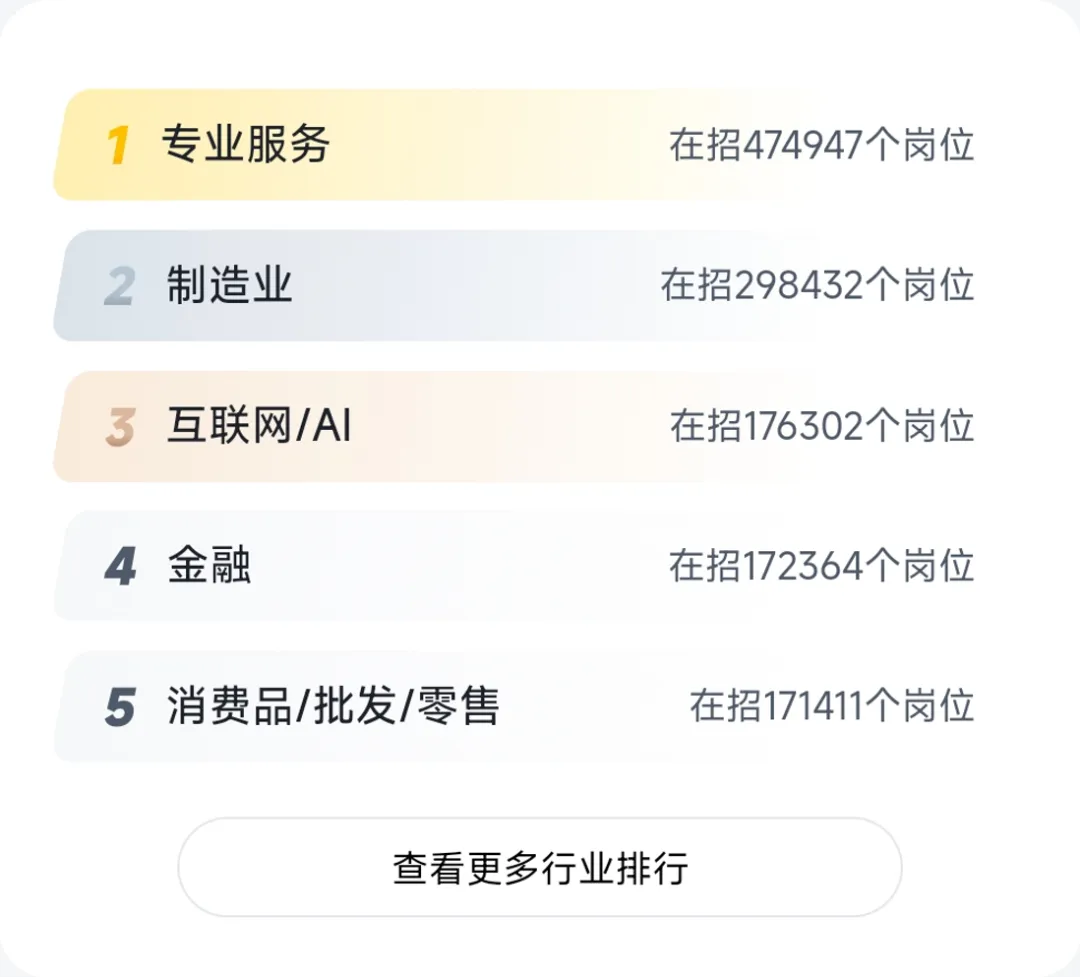View 在招474947个岗位 job listings

[822, 145]
